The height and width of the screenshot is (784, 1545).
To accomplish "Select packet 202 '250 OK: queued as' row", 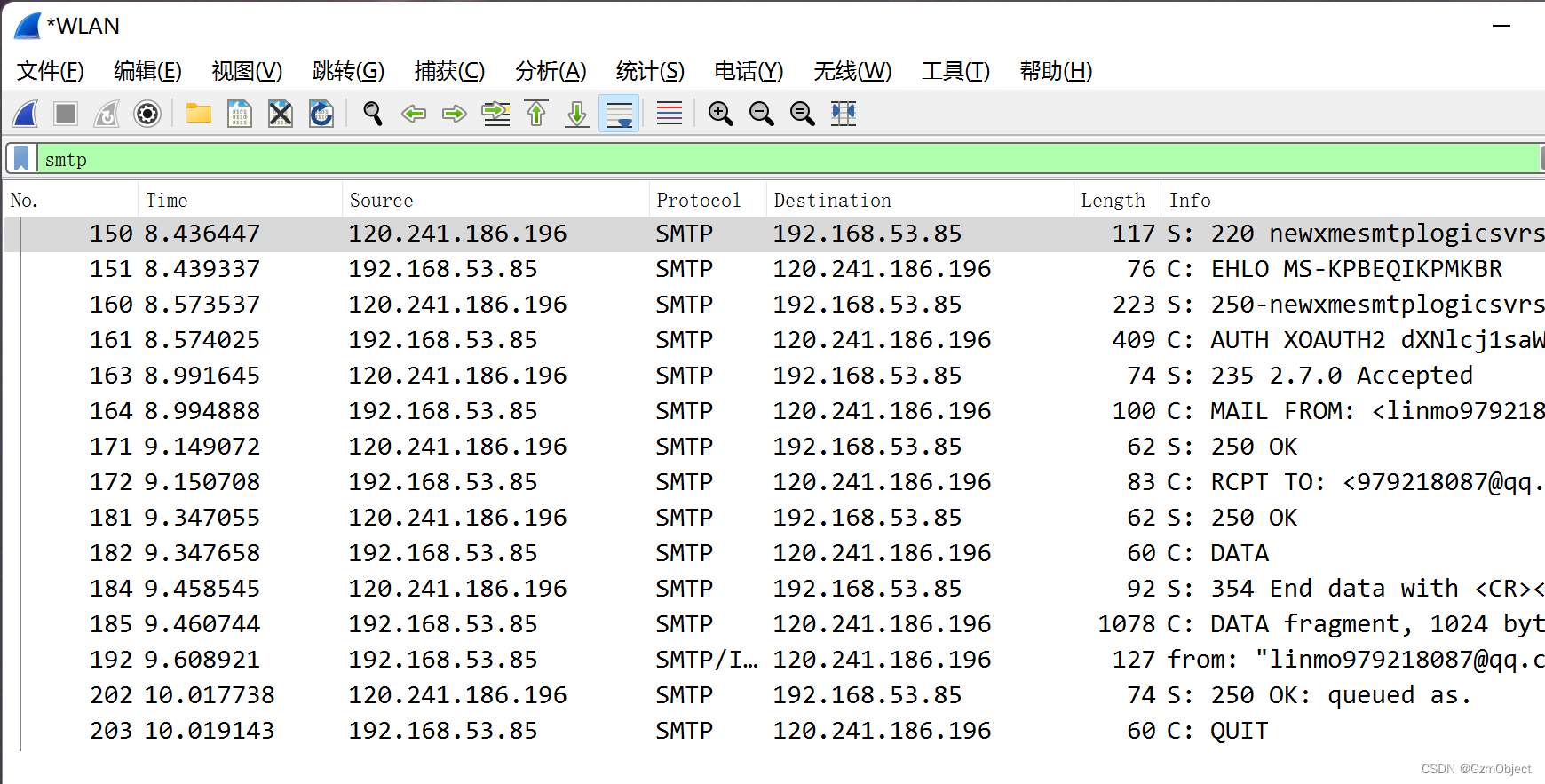I will click(x=773, y=695).
